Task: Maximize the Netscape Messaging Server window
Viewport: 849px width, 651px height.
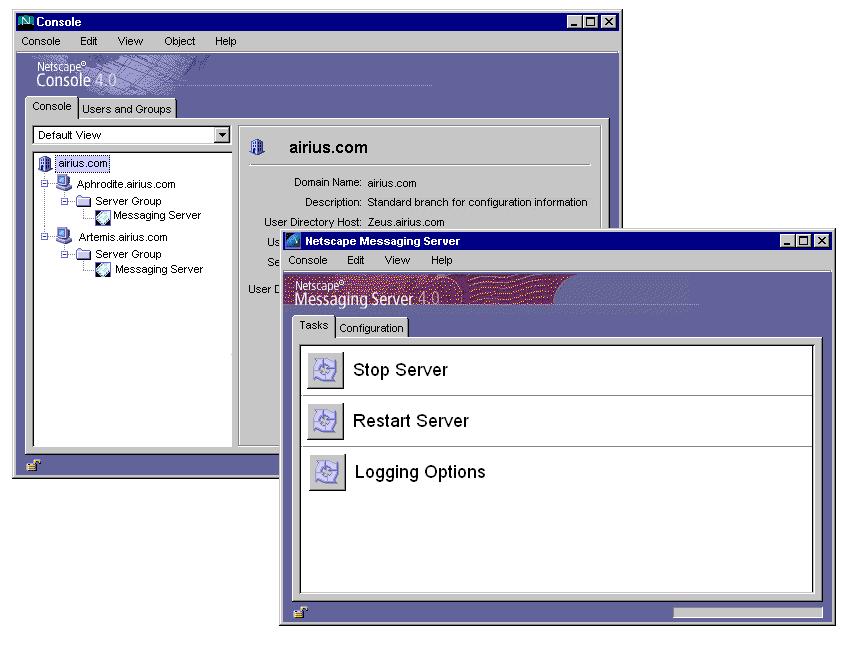Action: [x=804, y=241]
